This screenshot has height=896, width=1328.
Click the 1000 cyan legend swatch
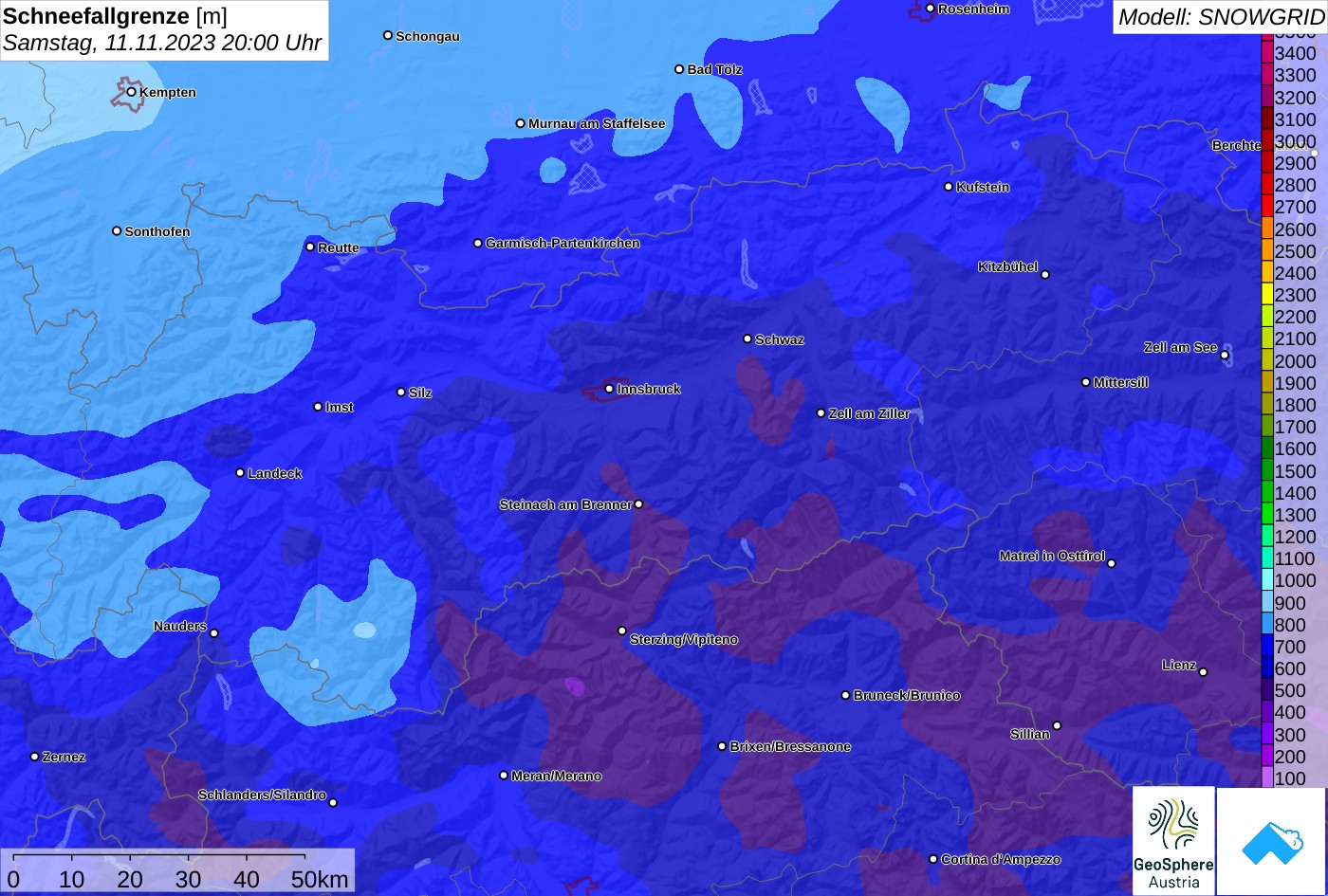point(1266,581)
